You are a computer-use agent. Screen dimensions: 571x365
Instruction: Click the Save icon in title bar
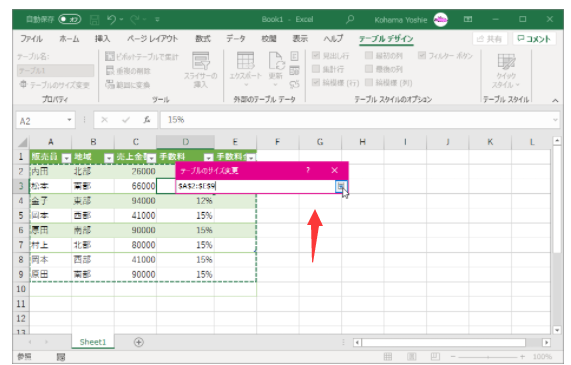pyautogui.click(x=94, y=19)
